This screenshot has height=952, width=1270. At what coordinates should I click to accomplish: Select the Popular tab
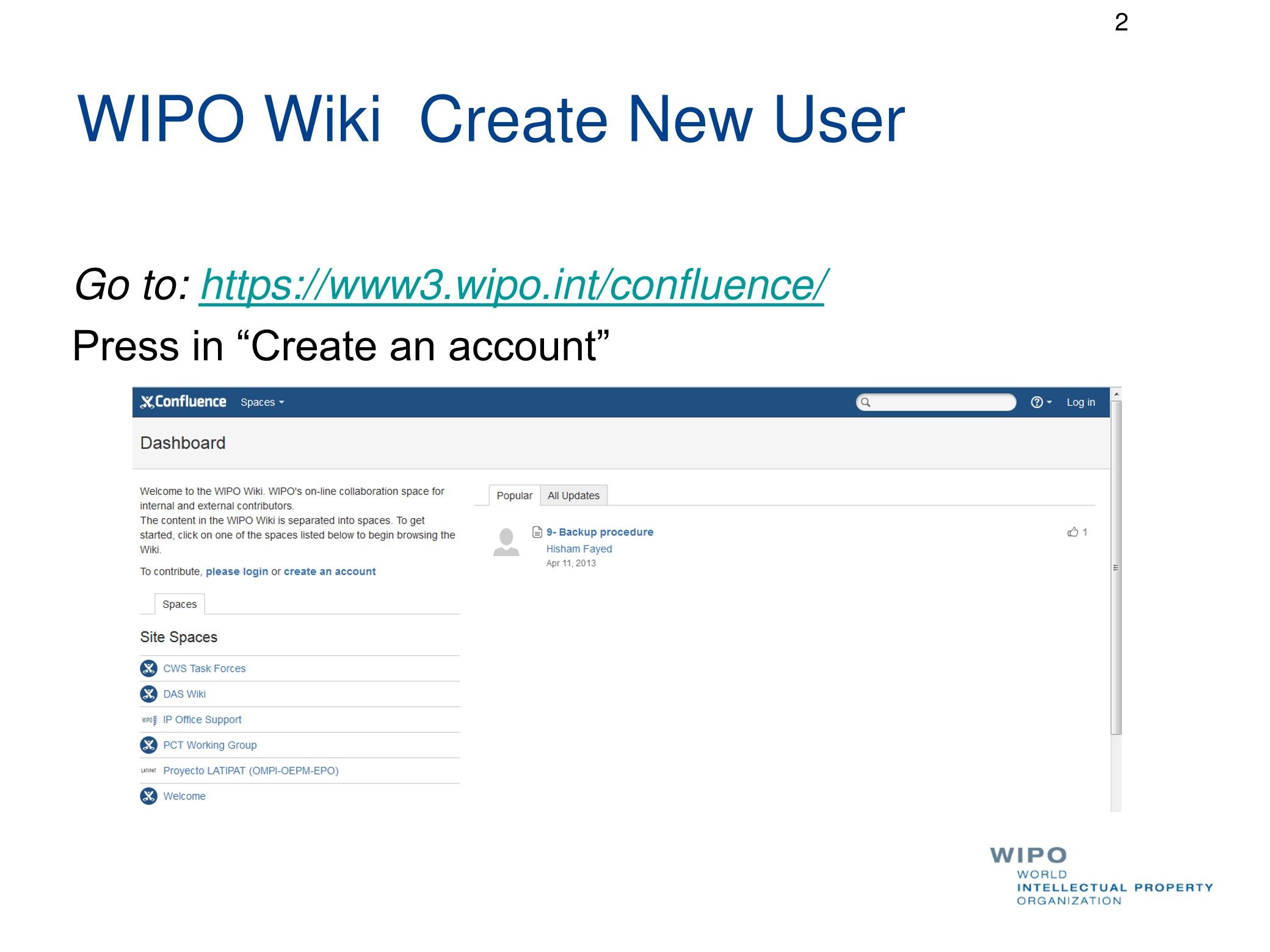[514, 496]
